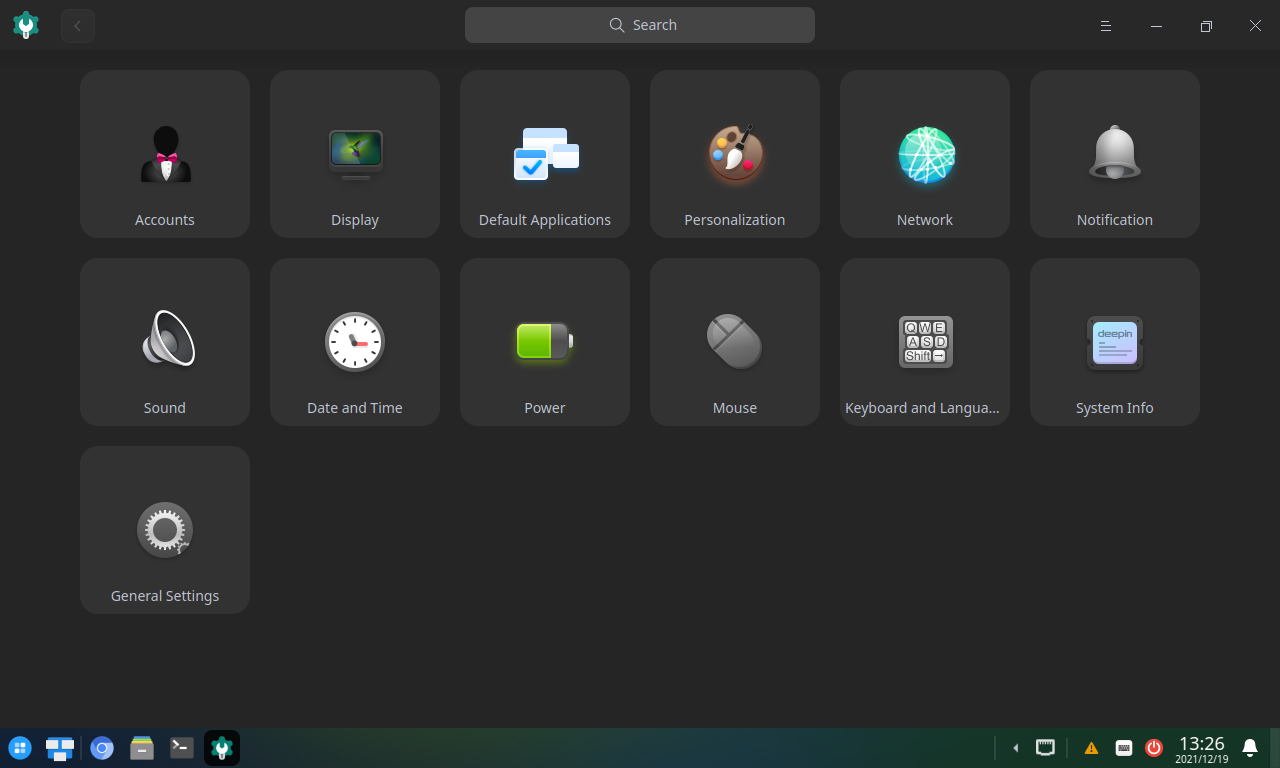
Task: Open the notification bell in tray
Action: [1250, 748]
